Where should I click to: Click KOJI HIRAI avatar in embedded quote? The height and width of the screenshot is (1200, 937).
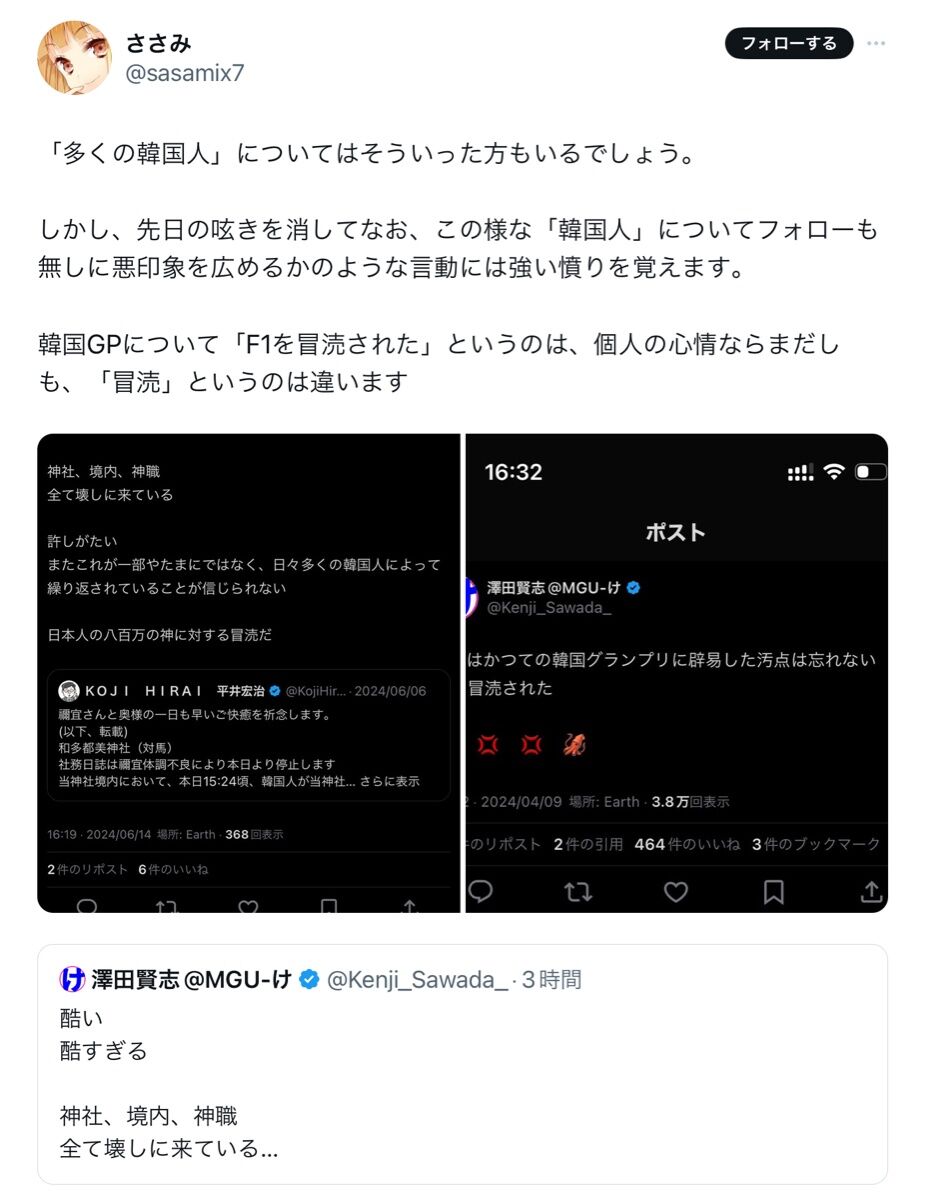click(69, 690)
